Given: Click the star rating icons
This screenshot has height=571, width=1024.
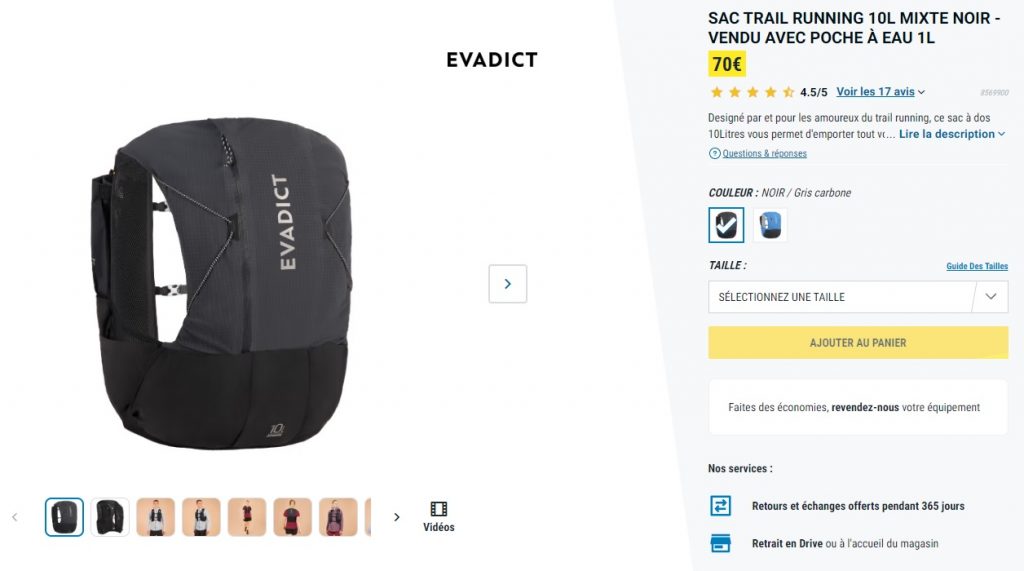Looking at the screenshot, I should [x=752, y=92].
